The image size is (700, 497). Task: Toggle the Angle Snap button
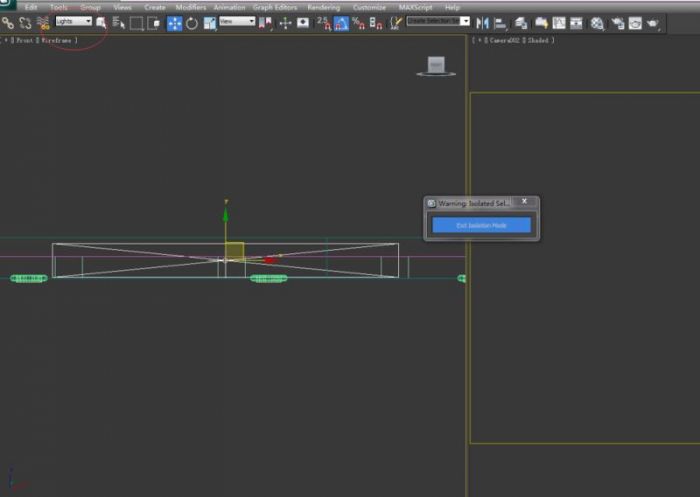pyautogui.click(x=341, y=22)
